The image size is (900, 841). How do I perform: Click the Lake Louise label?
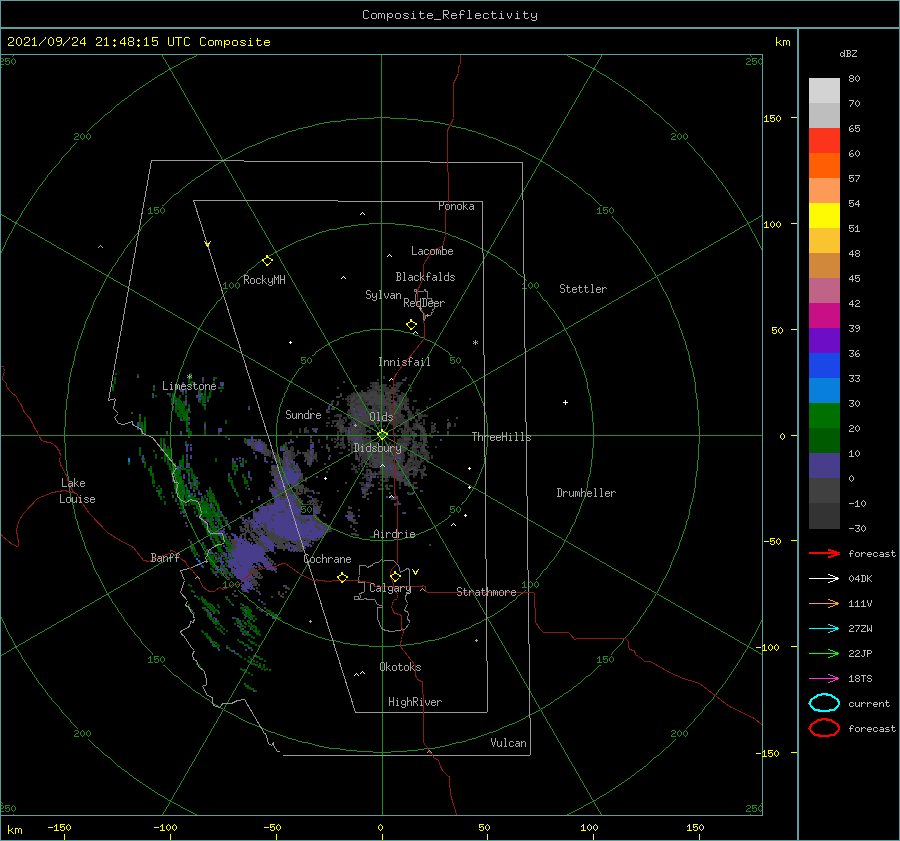coord(77,491)
